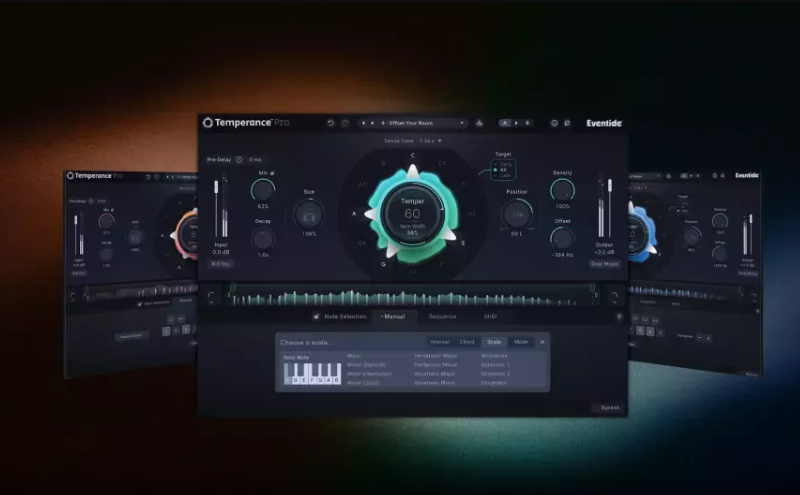This screenshot has height=495, width=800.
Task: Switch to the MIDI tab
Action: [x=490, y=316]
